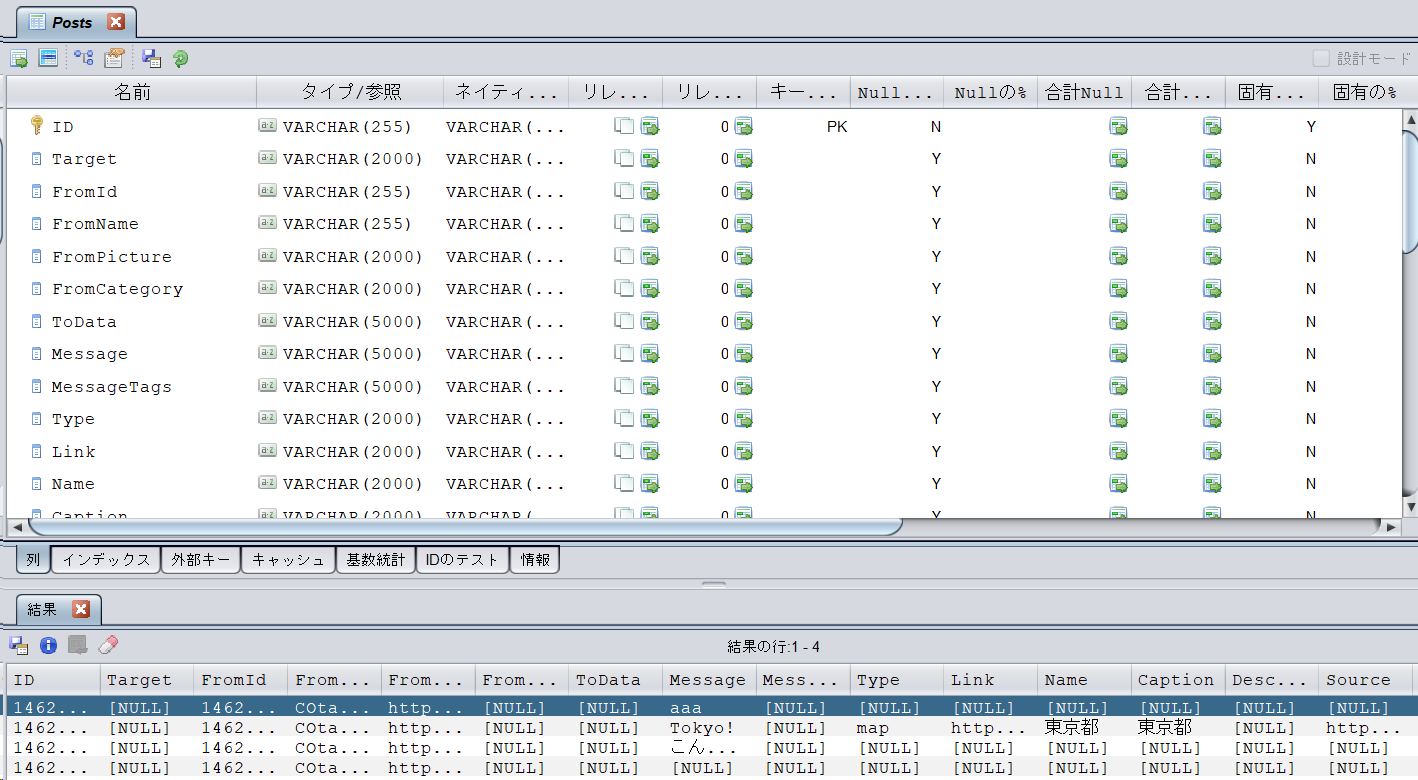The width and height of the screenshot is (1418, 780).
Task: Click the vertical scrollbar of the columns table
Action: (1410, 190)
